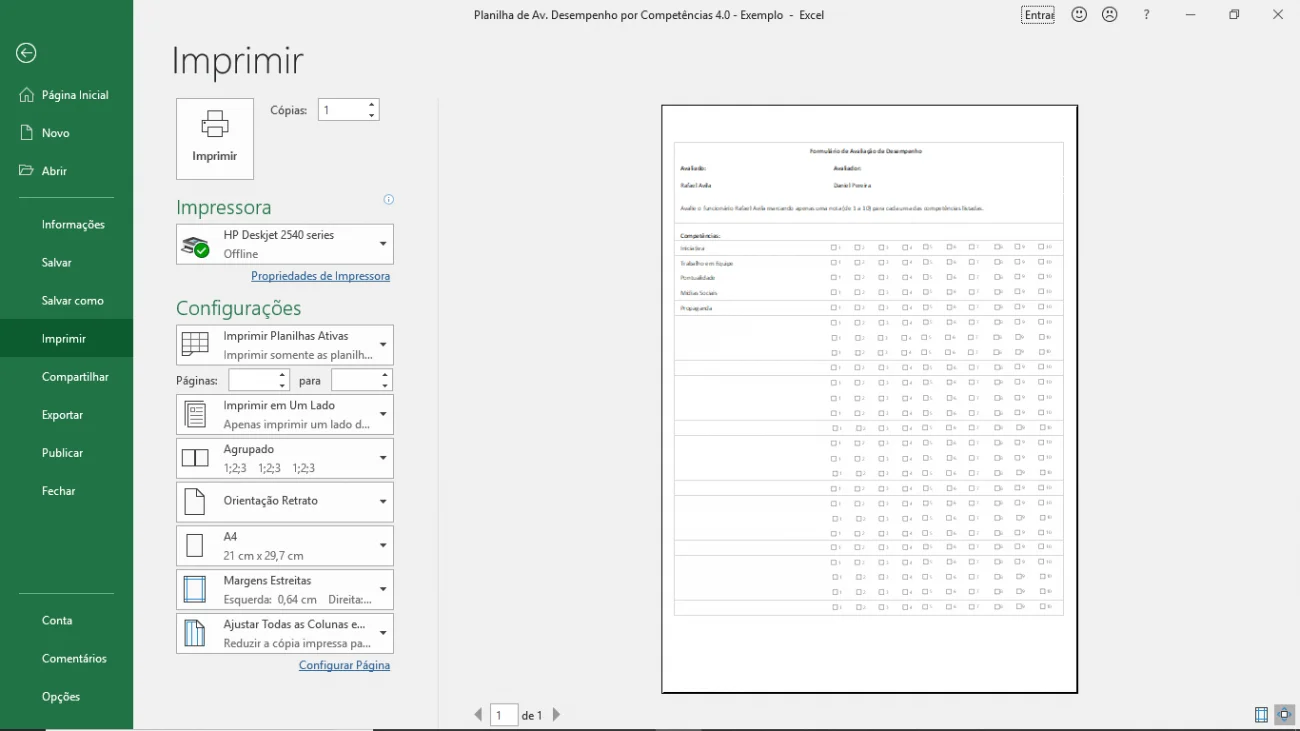Open Página Inicial from the sidebar
The height and width of the screenshot is (731, 1300).
(x=66, y=95)
